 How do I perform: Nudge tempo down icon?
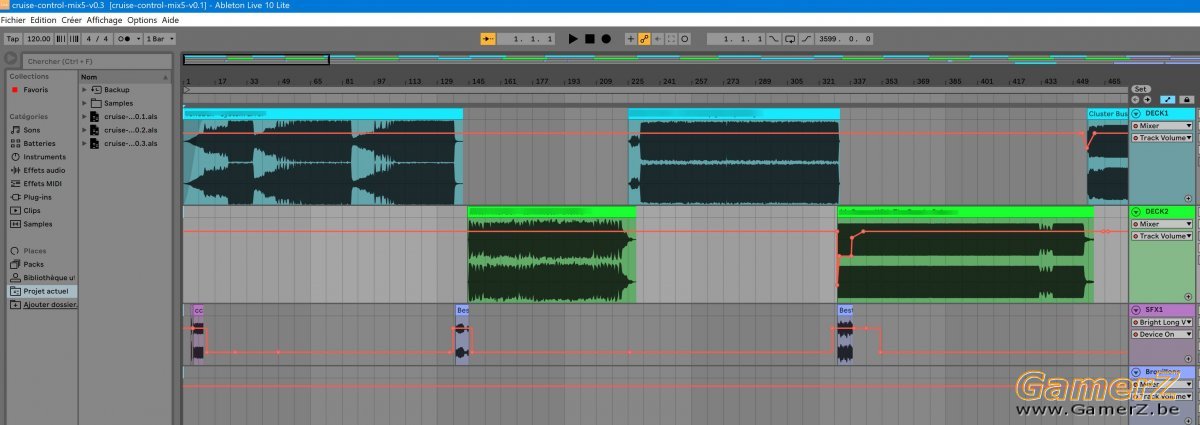tap(61, 39)
